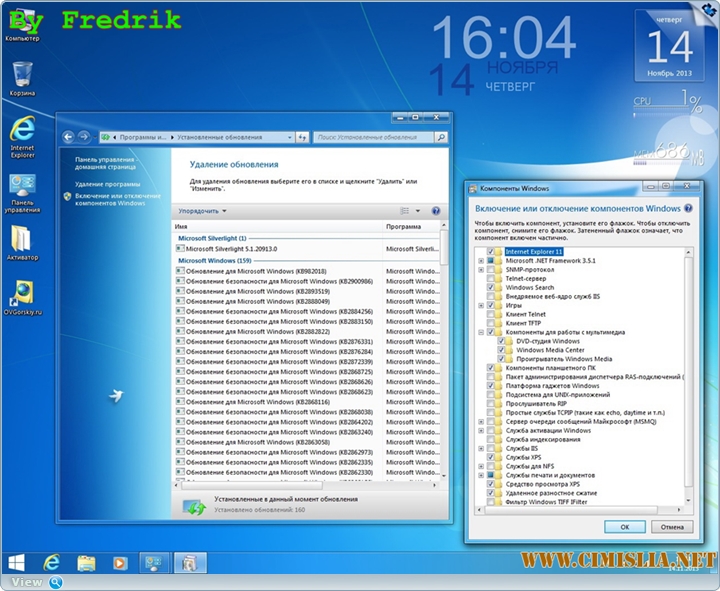The image size is (720, 591).
Task: Sort by the Имя column header
Action: (x=277, y=226)
